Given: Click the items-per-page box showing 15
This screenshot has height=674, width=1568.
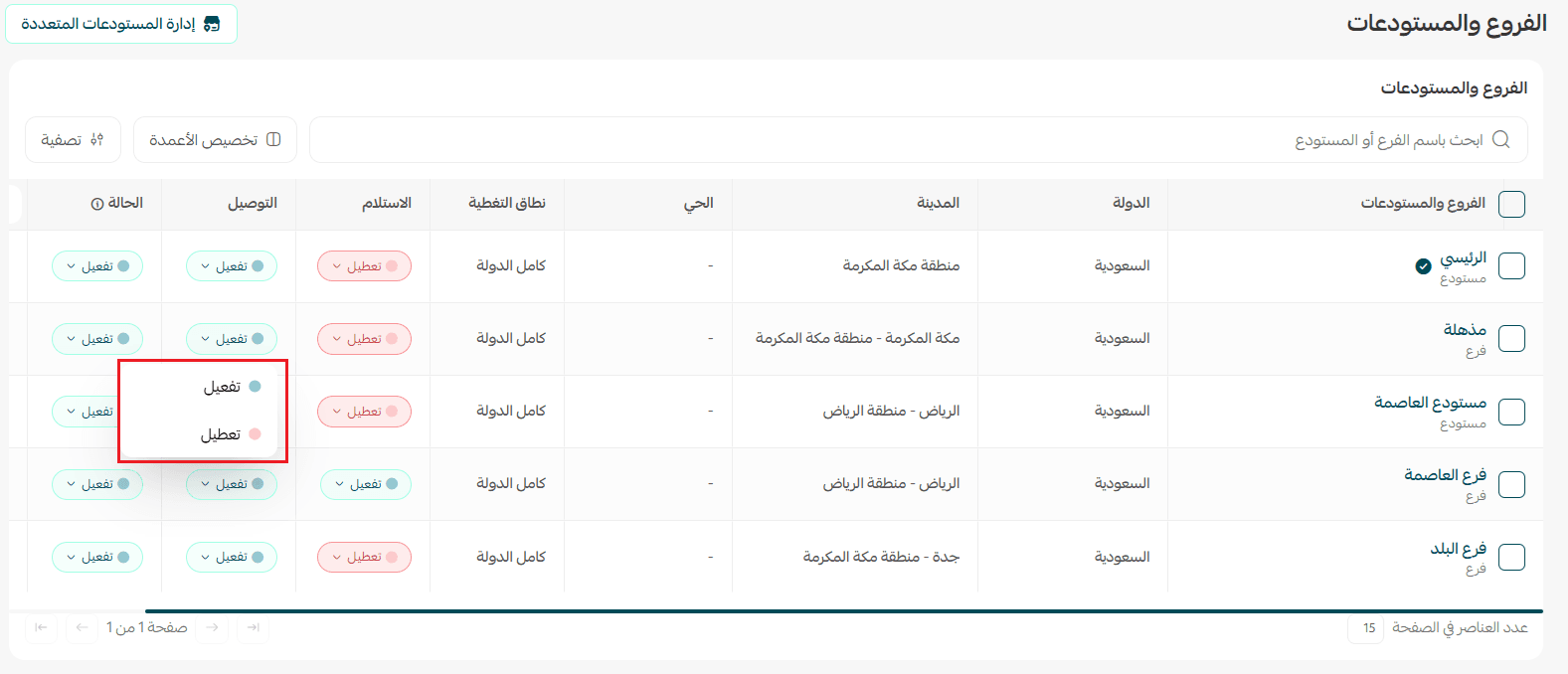Looking at the screenshot, I should click(1366, 627).
